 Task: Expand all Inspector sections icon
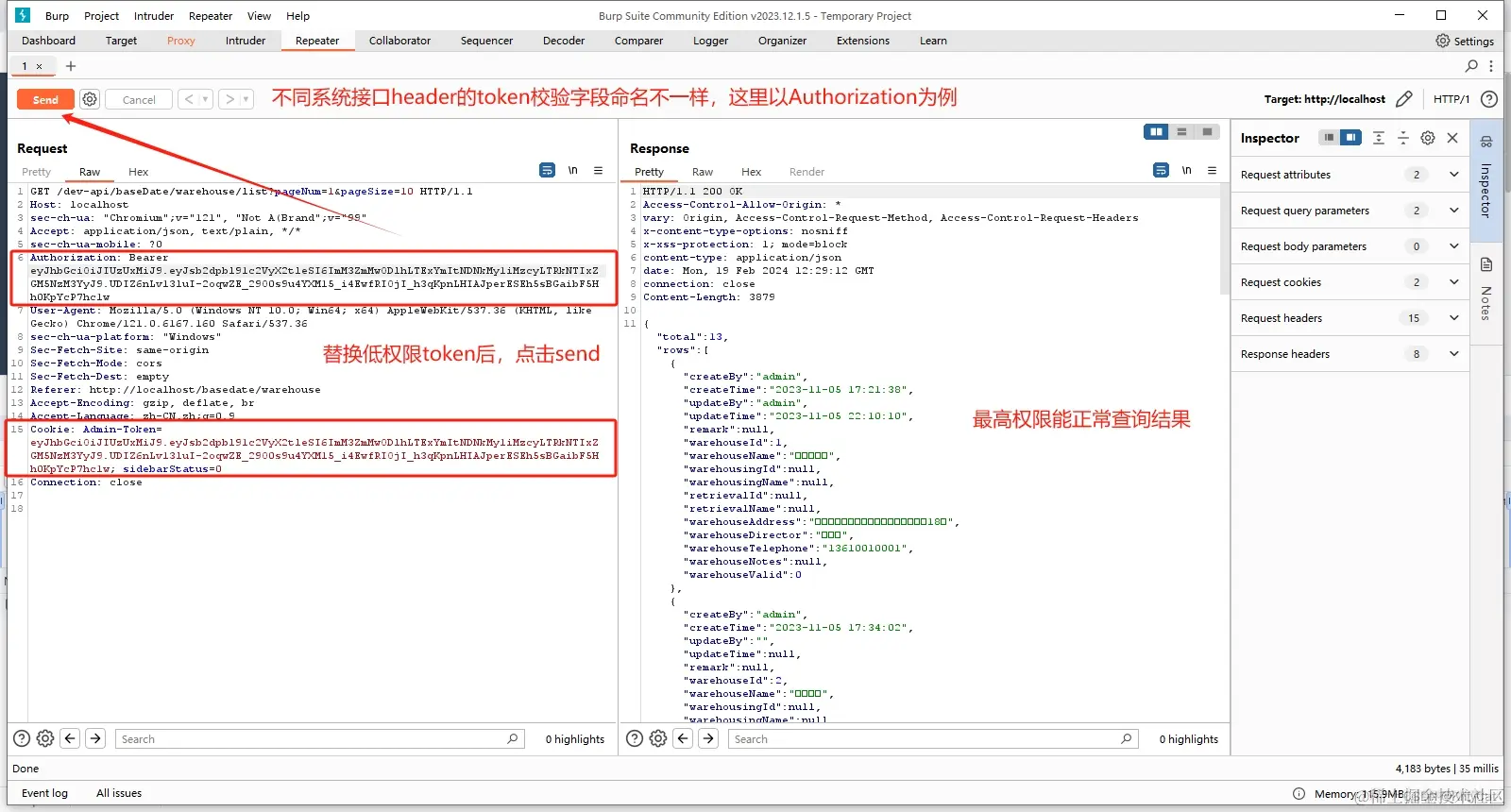(1379, 138)
